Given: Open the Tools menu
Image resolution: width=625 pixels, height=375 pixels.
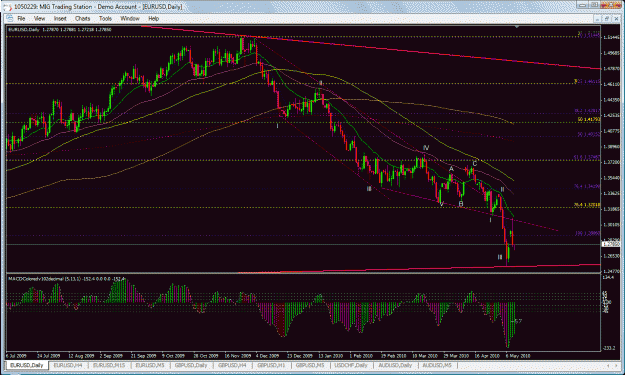Looking at the screenshot, I should point(105,18).
